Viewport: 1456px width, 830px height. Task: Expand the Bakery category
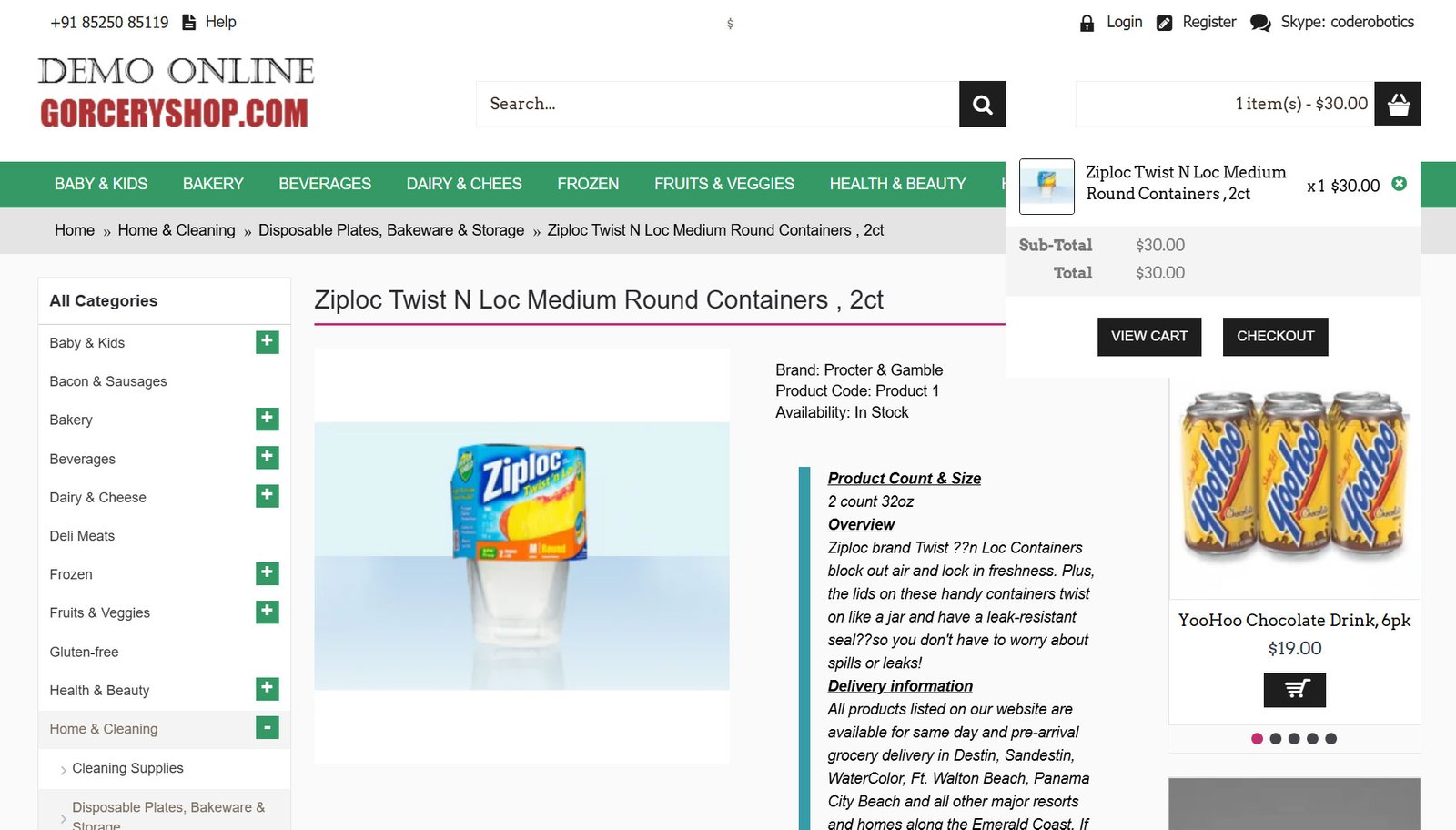pos(267,419)
